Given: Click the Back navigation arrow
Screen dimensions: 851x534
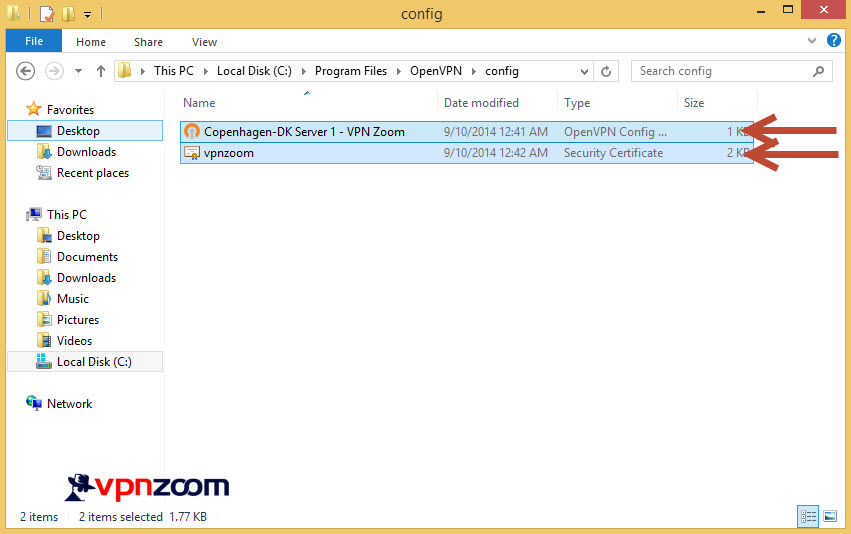Looking at the screenshot, I should coord(26,71).
